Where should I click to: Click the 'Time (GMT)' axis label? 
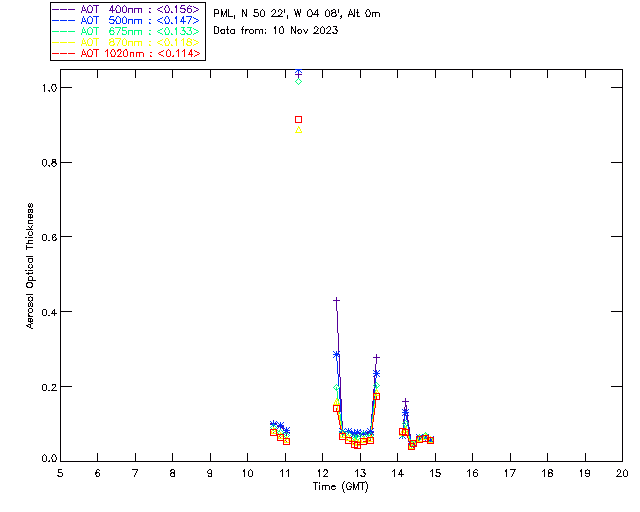340,487
